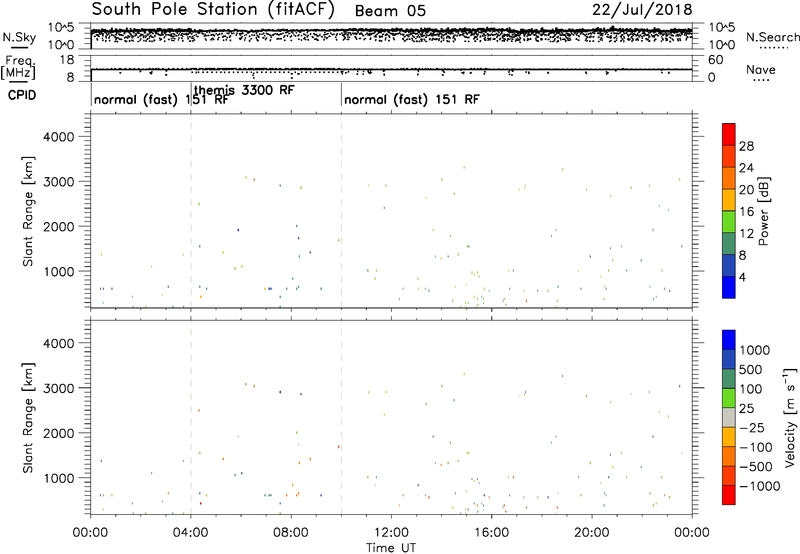Pick the blue 500–1000 Velocity swatch

point(729,359)
